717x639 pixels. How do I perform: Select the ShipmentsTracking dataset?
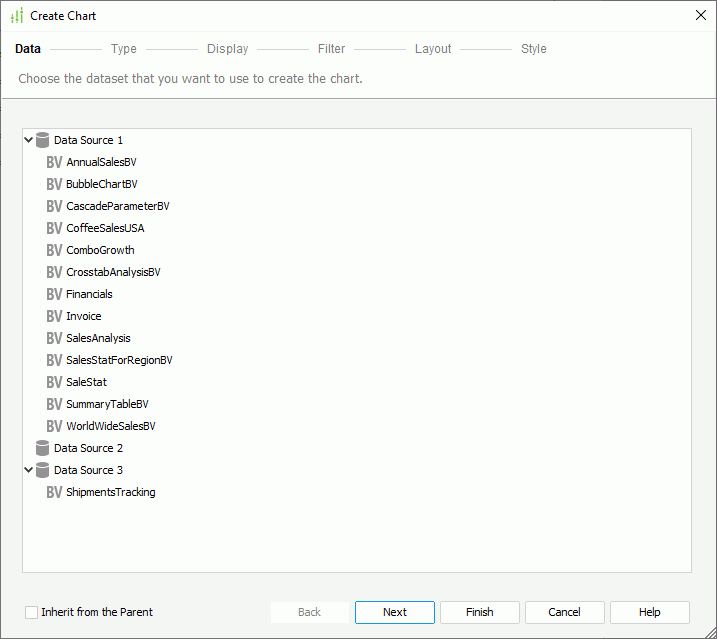click(x=111, y=492)
